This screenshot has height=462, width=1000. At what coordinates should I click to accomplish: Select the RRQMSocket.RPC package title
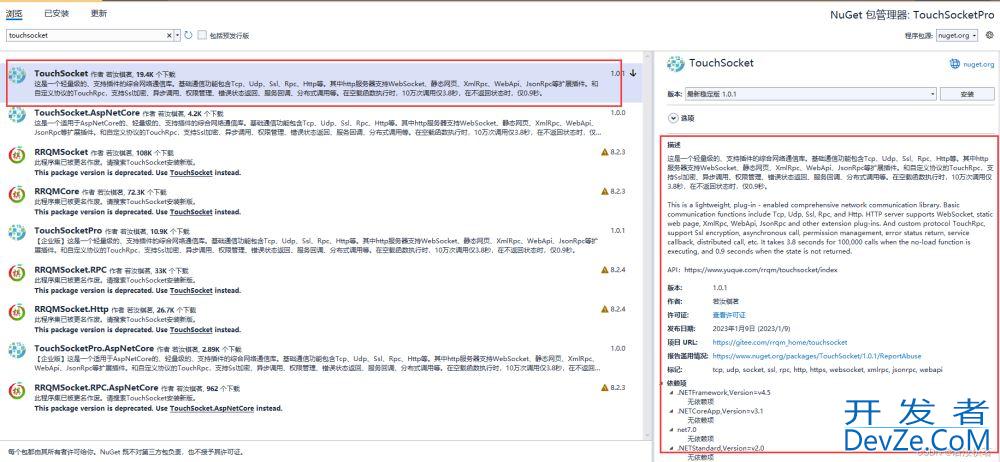tap(71, 270)
